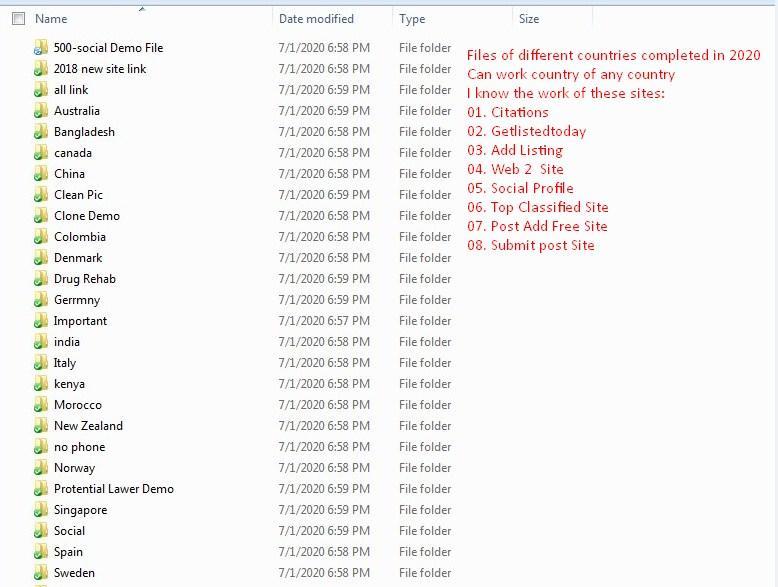Image resolution: width=778 pixels, height=587 pixels.
Task: Click the 'Important' folder name
Action: click(80, 321)
